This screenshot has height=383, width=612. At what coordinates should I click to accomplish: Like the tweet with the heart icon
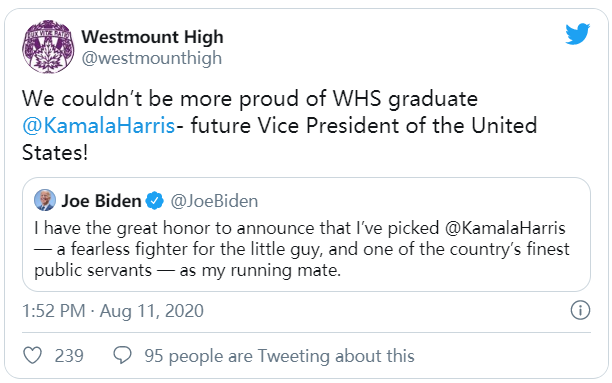32,355
